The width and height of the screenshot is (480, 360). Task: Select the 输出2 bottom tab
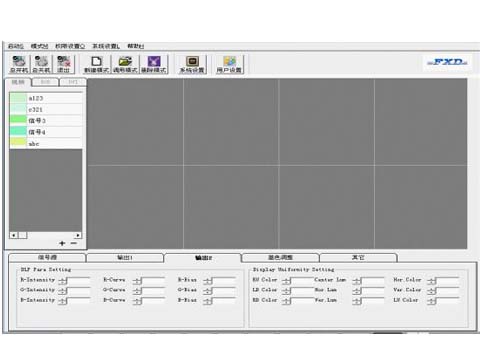point(203,258)
